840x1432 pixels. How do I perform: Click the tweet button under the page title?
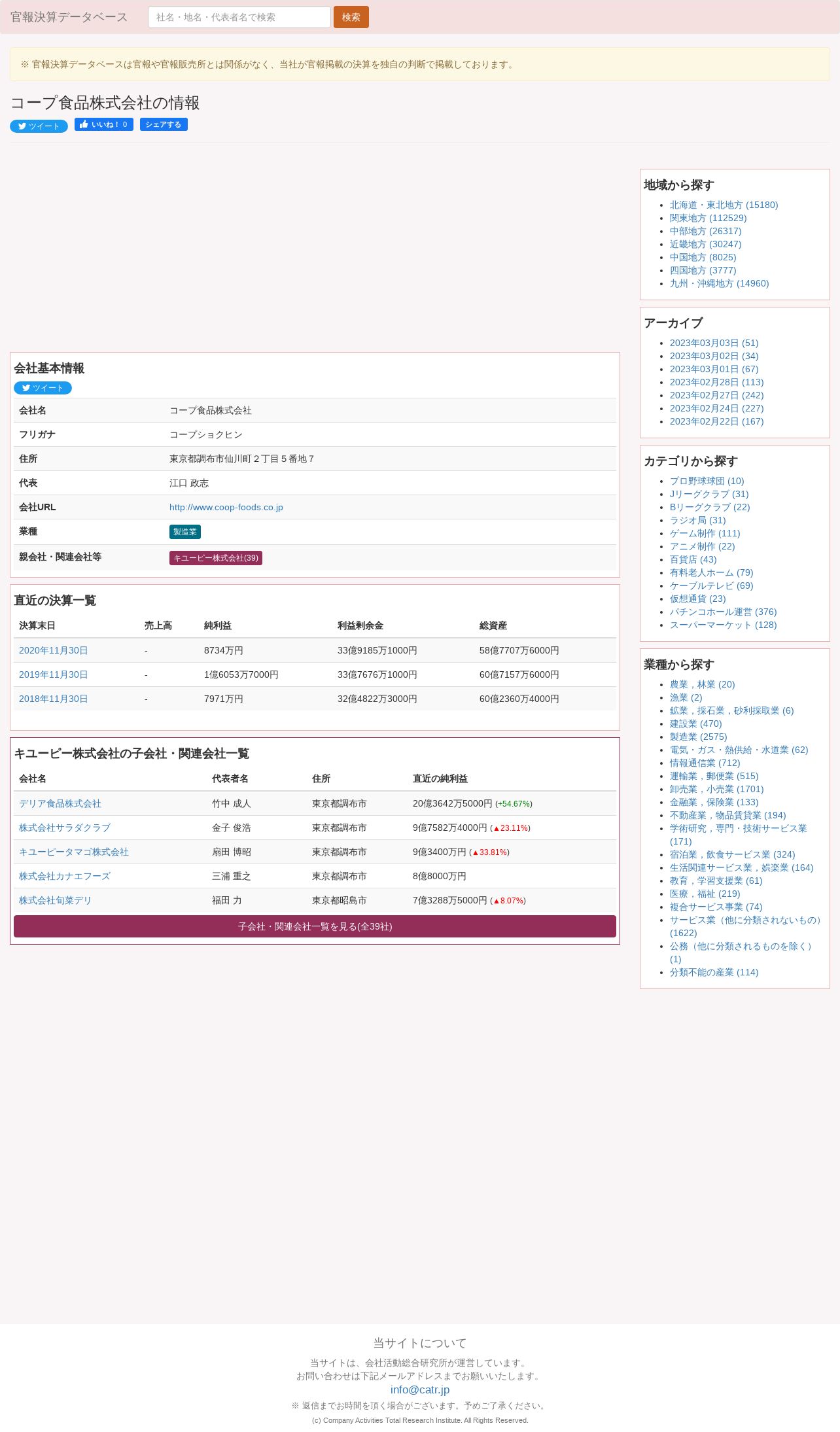(x=39, y=126)
